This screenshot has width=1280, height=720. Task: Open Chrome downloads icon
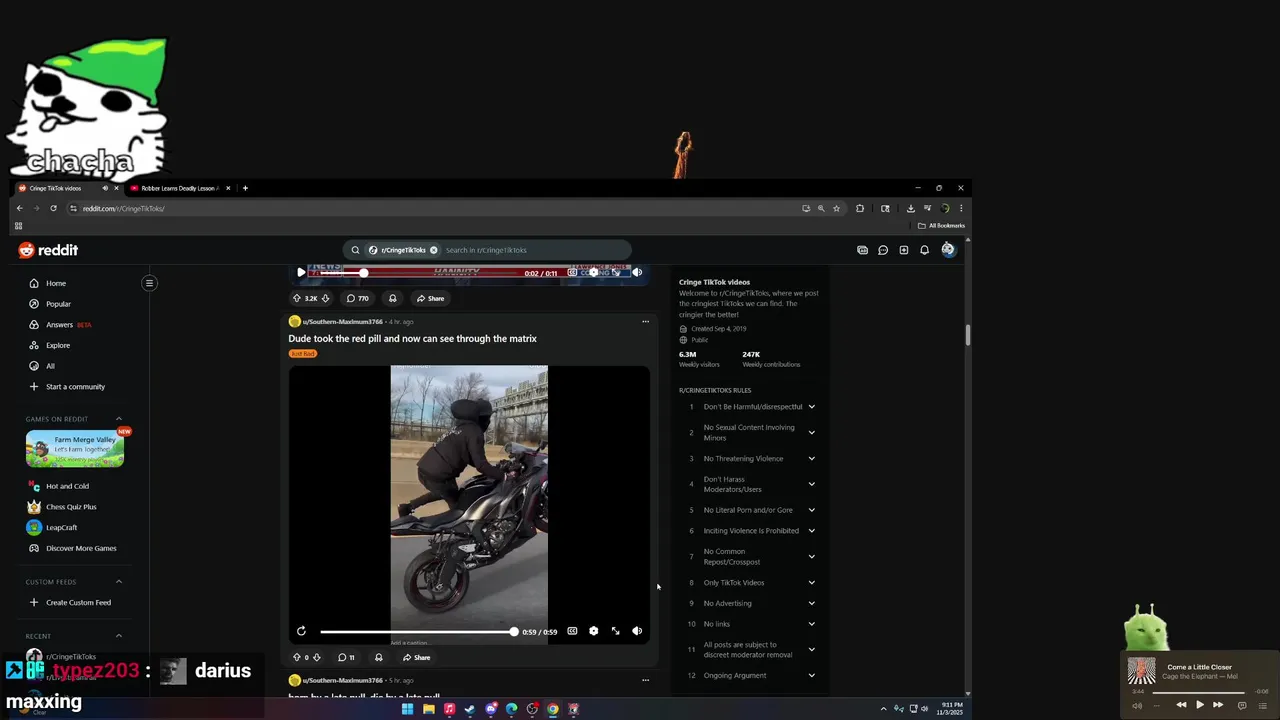(910, 208)
